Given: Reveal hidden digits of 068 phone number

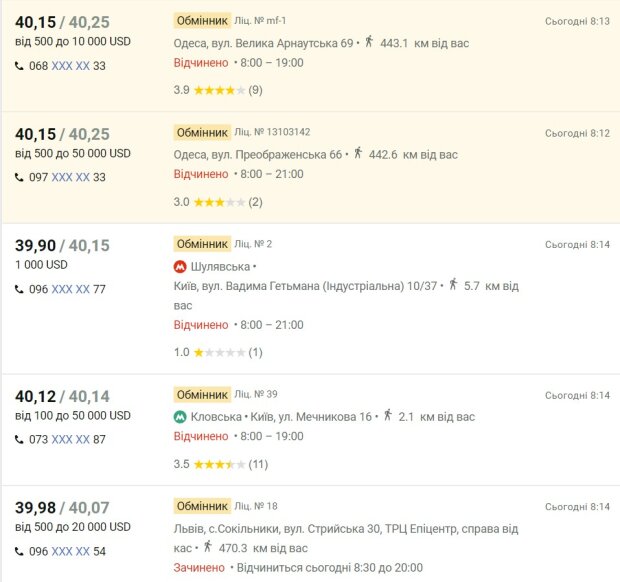Looking at the screenshot, I should 70,66.
